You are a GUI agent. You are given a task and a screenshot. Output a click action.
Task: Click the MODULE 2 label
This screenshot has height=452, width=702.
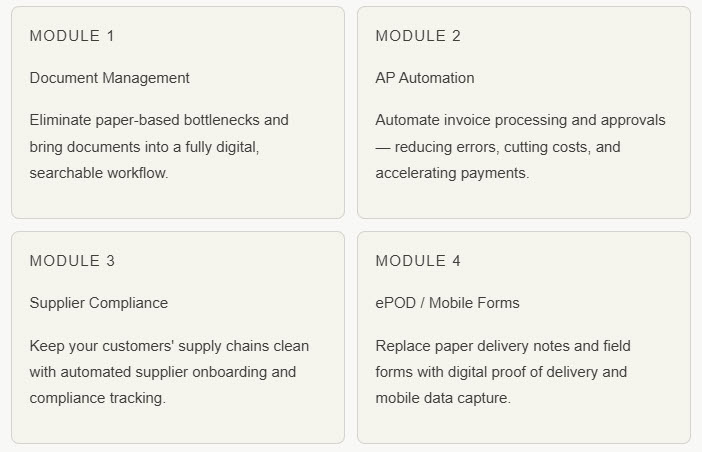(418, 36)
